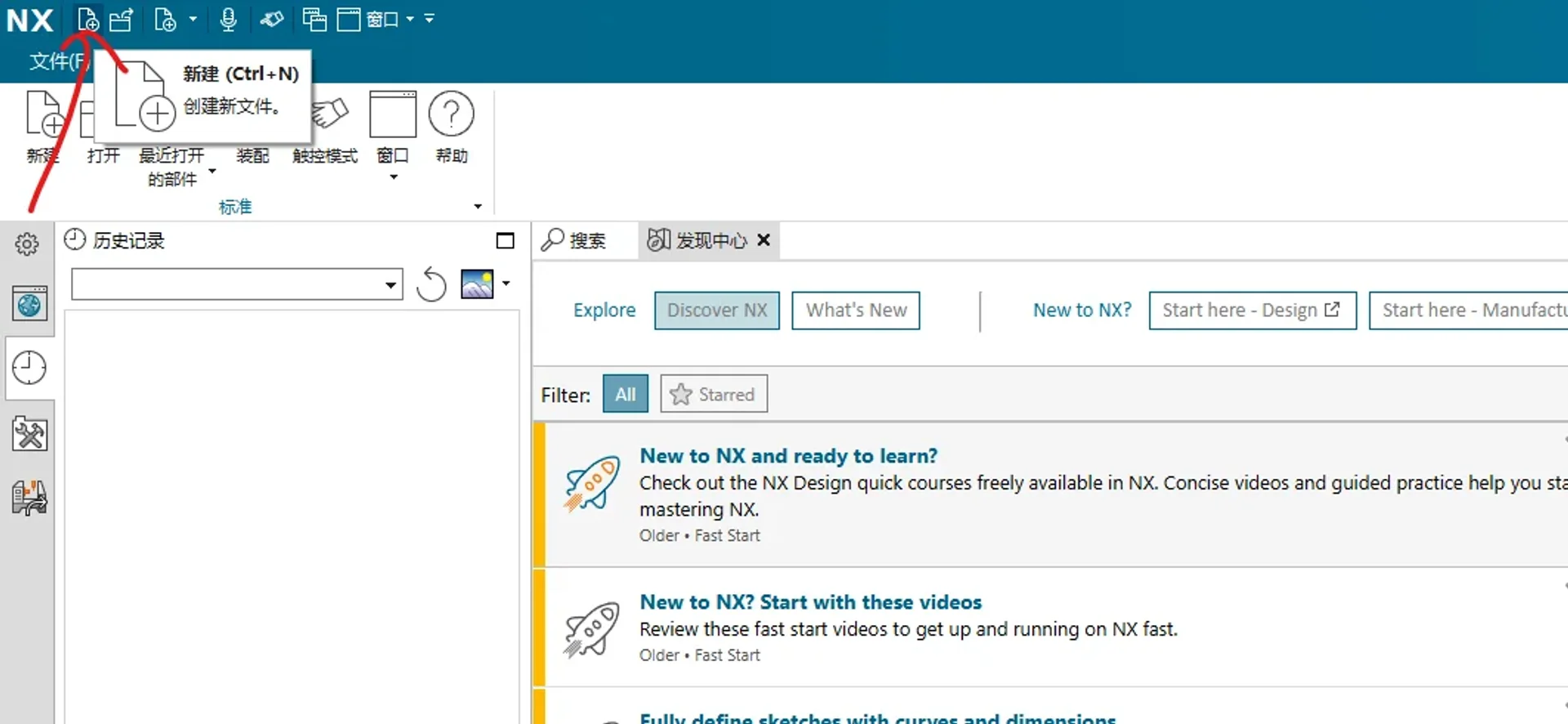The height and width of the screenshot is (724, 1568).
Task: Click the What's New button
Action: (855, 311)
